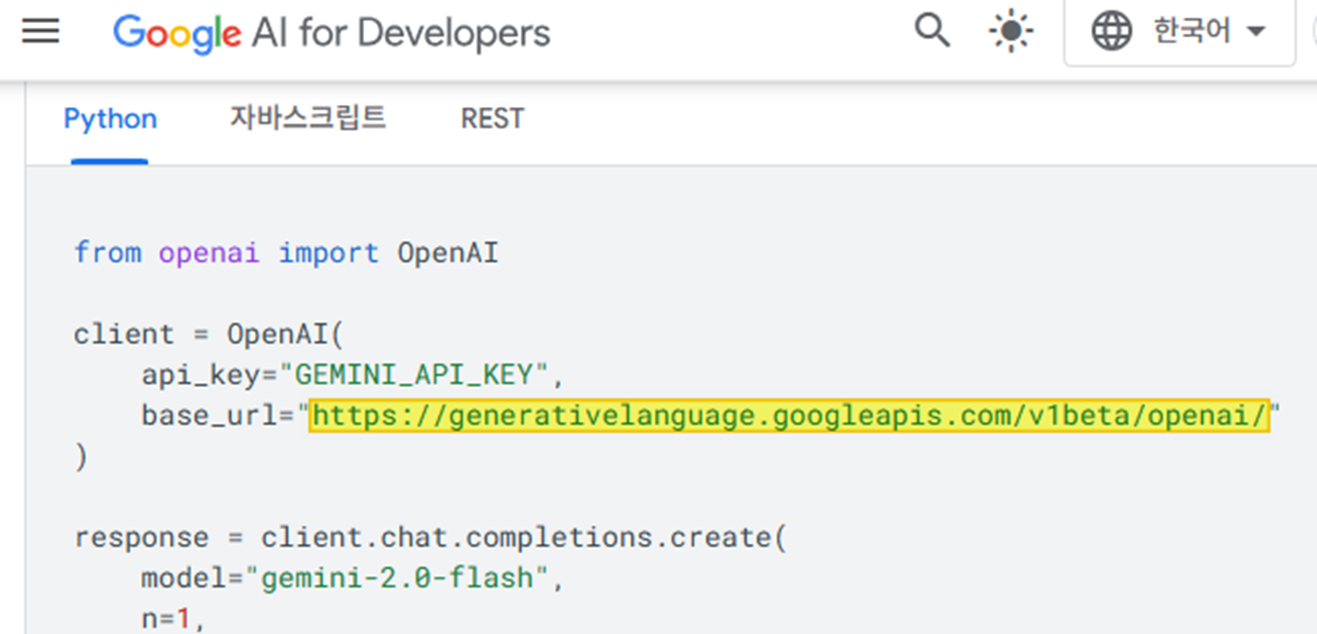Go to Google AI for Developers home

tap(331, 33)
